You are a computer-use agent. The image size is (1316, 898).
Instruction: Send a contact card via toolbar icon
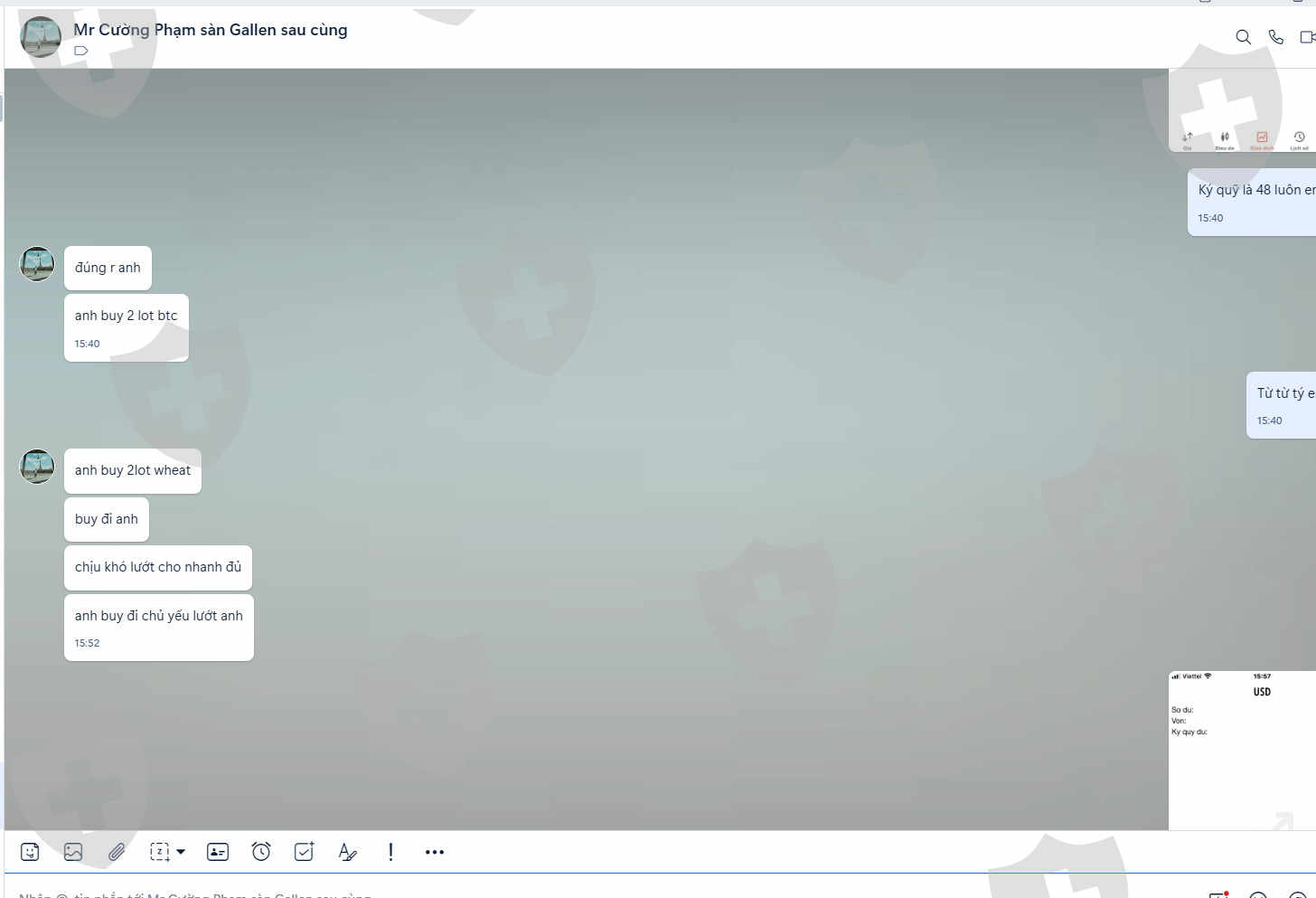point(218,852)
